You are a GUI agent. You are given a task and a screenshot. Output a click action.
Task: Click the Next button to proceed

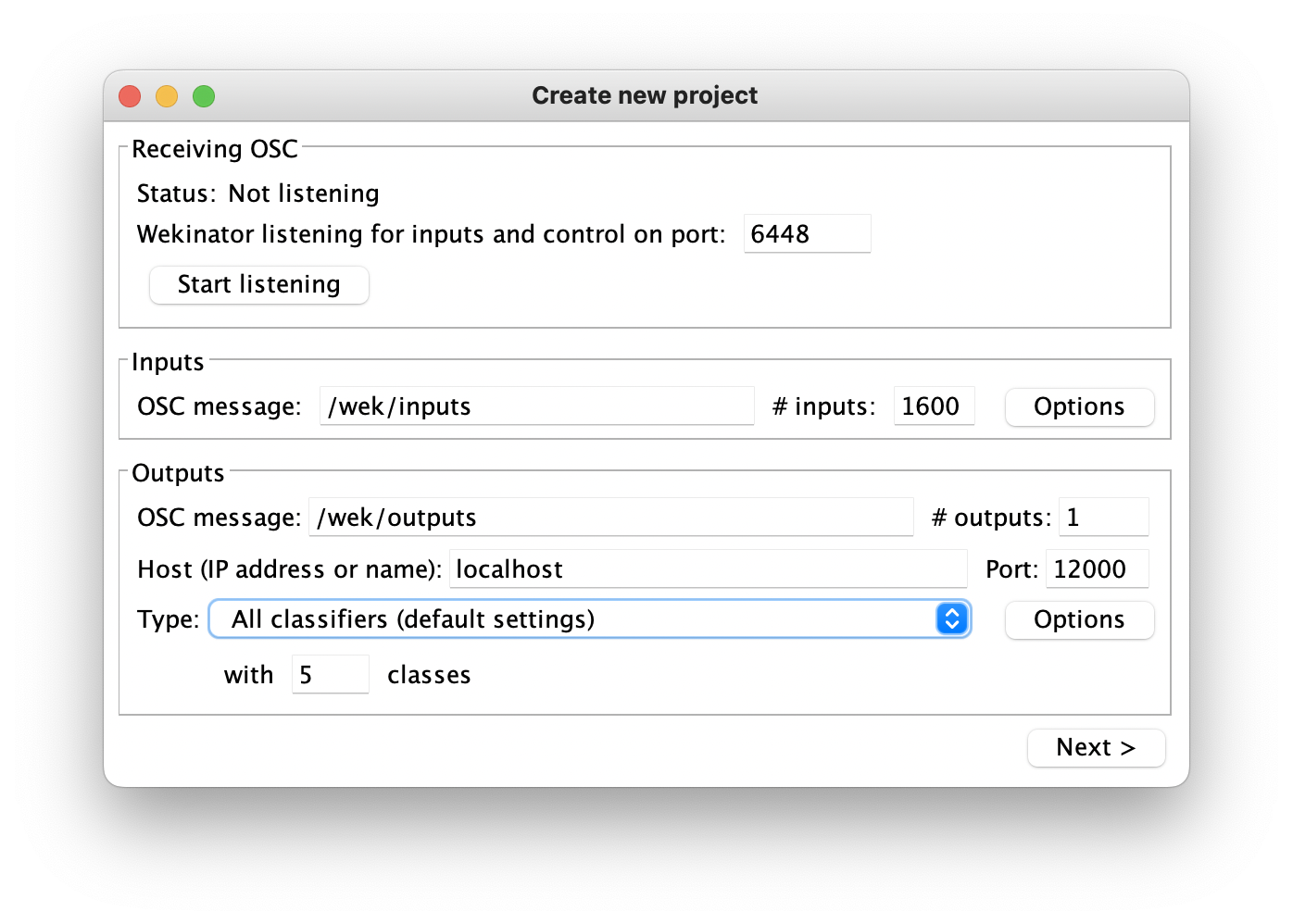tap(1096, 747)
